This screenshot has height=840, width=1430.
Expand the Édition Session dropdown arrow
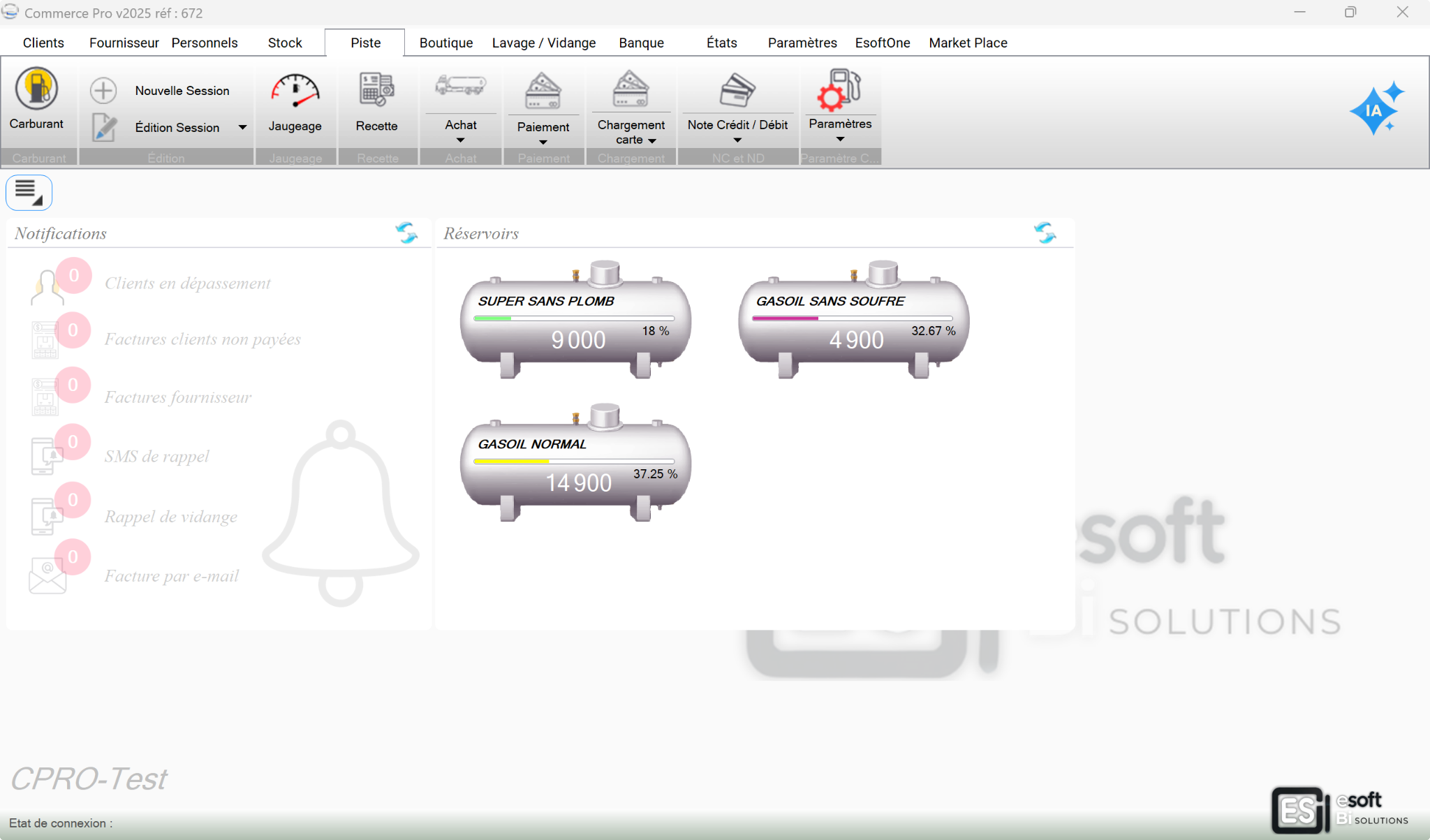pos(242,127)
